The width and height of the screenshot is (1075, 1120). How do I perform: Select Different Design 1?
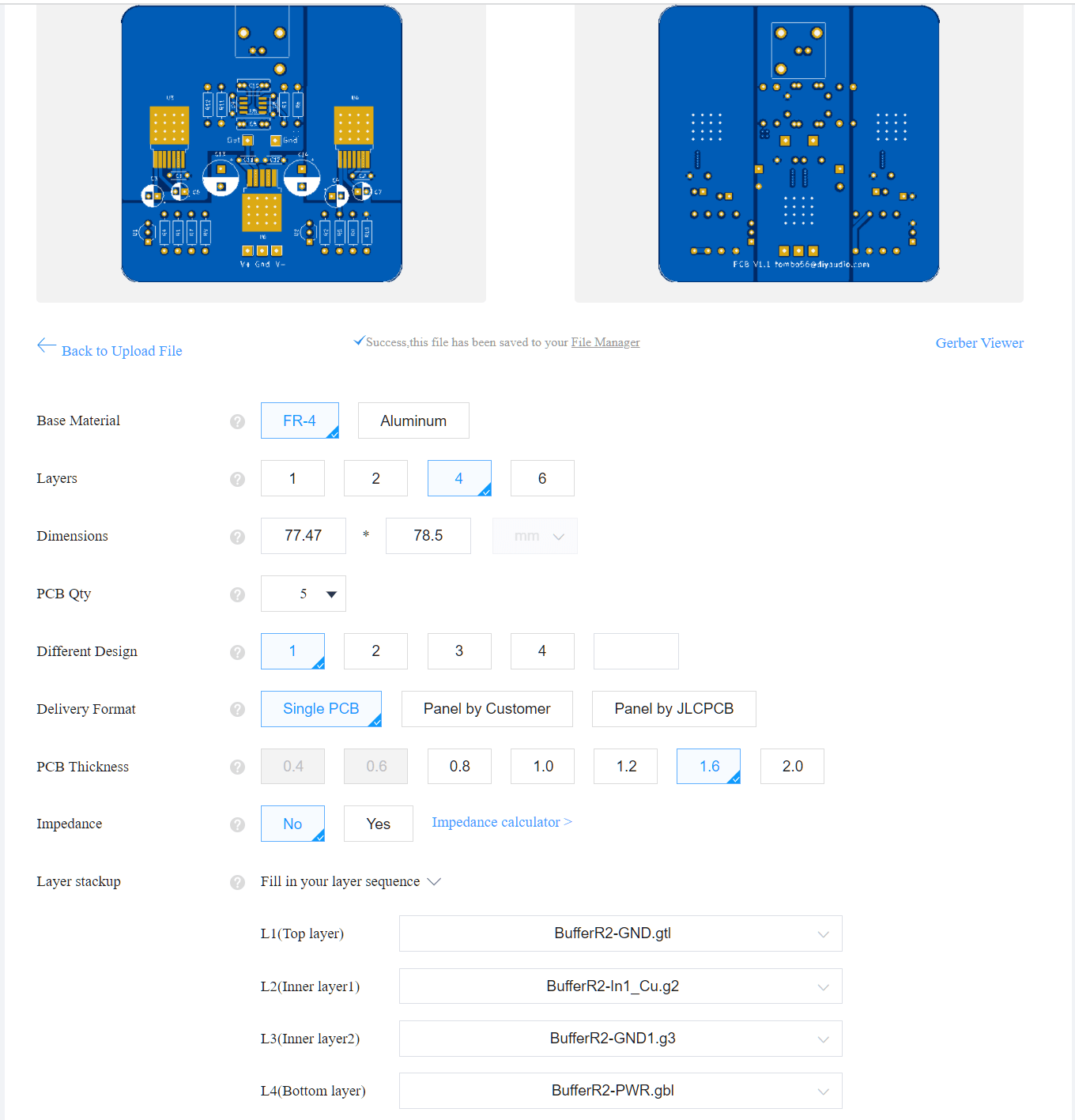(292, 651)
